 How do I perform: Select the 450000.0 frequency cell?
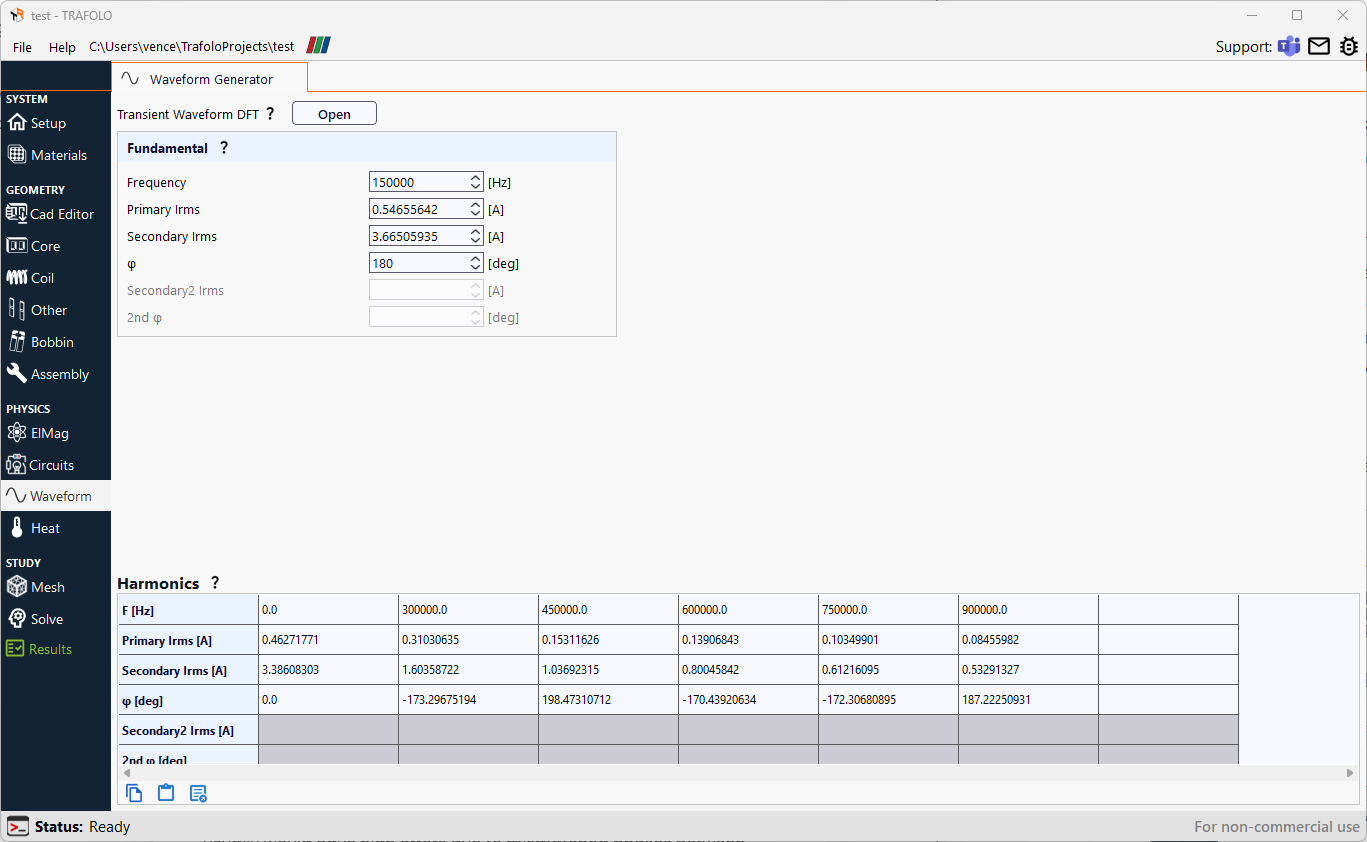pyautogui.click(x=608, y=610)
